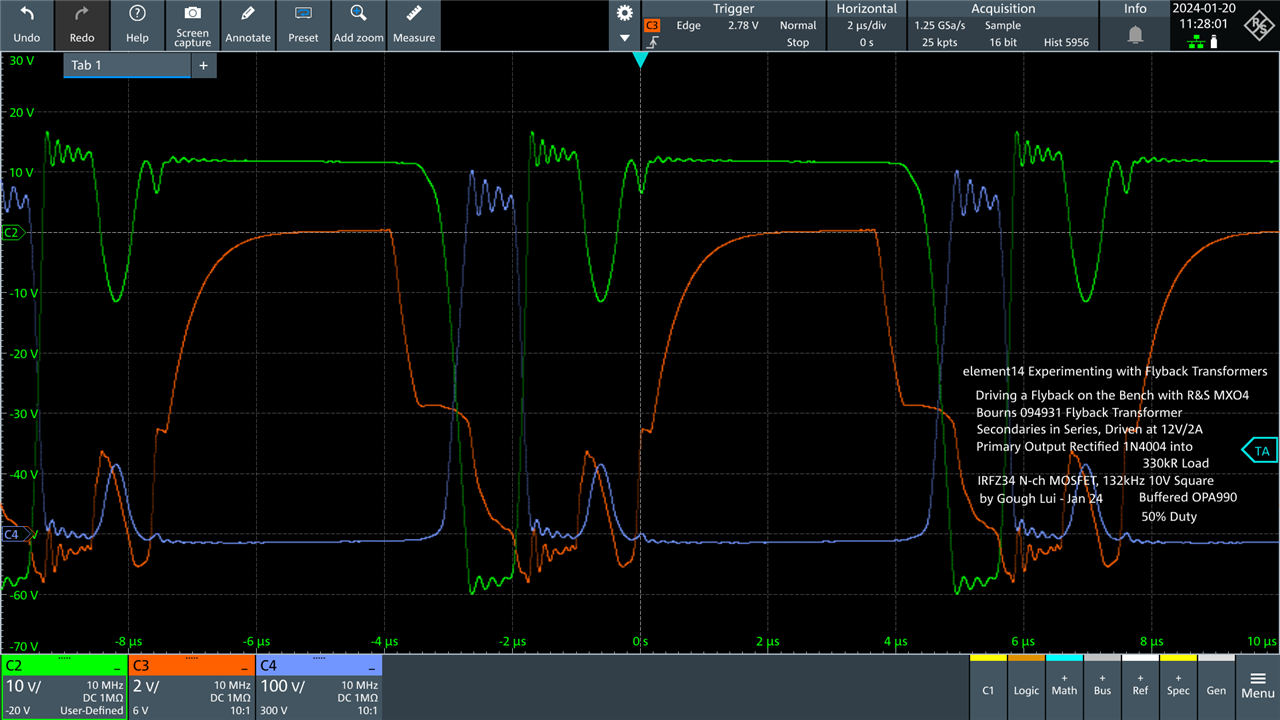
Task: Click the C2 10 V/ vertical scale
Action: pyautogui.click(x=24, y=686)
